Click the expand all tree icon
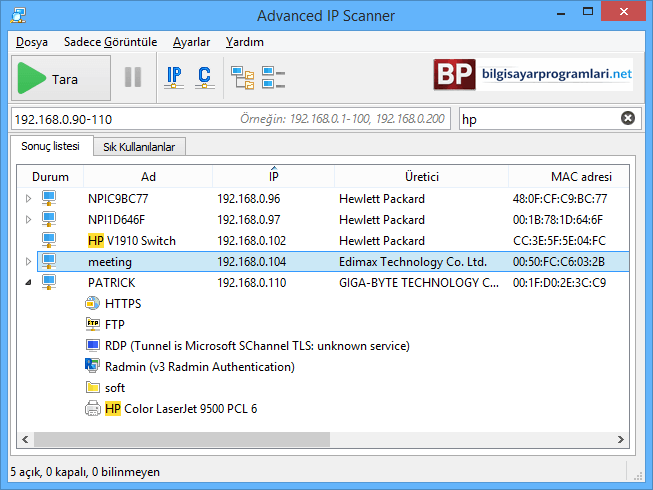Image resolution: width=653 pixels, height=490 pixels. tap(242, 78)
